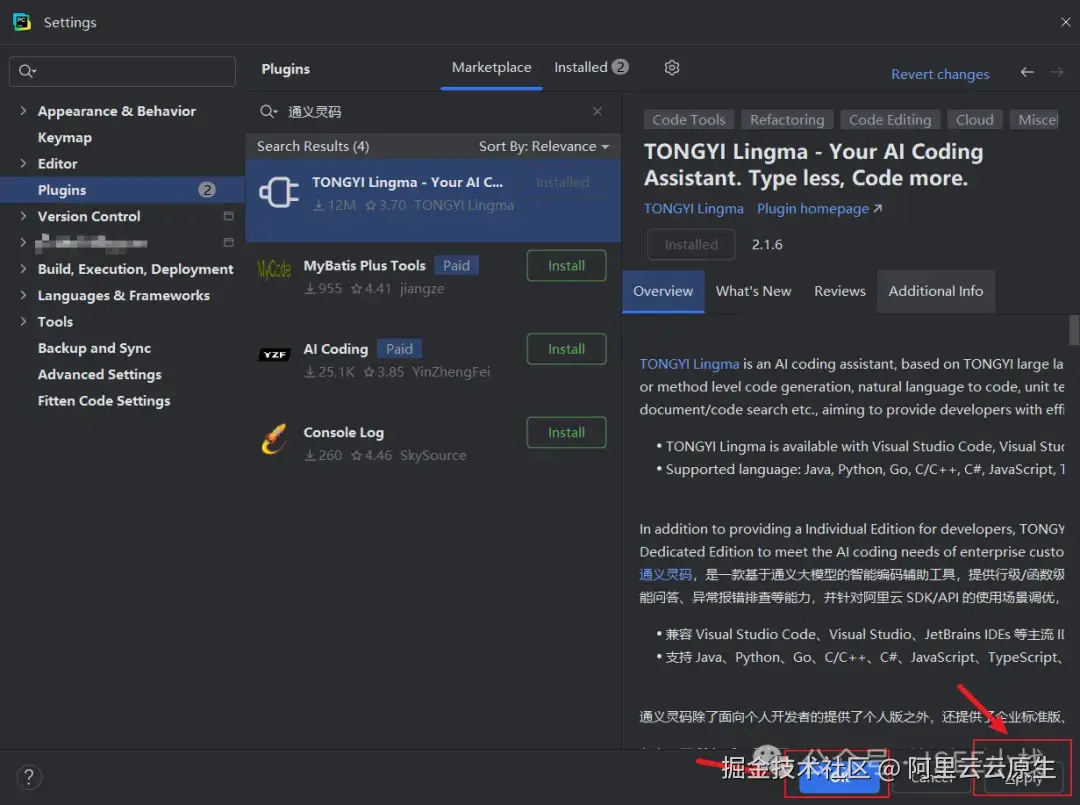Open the Sort By Relevance dropdown

coord(544,146)
